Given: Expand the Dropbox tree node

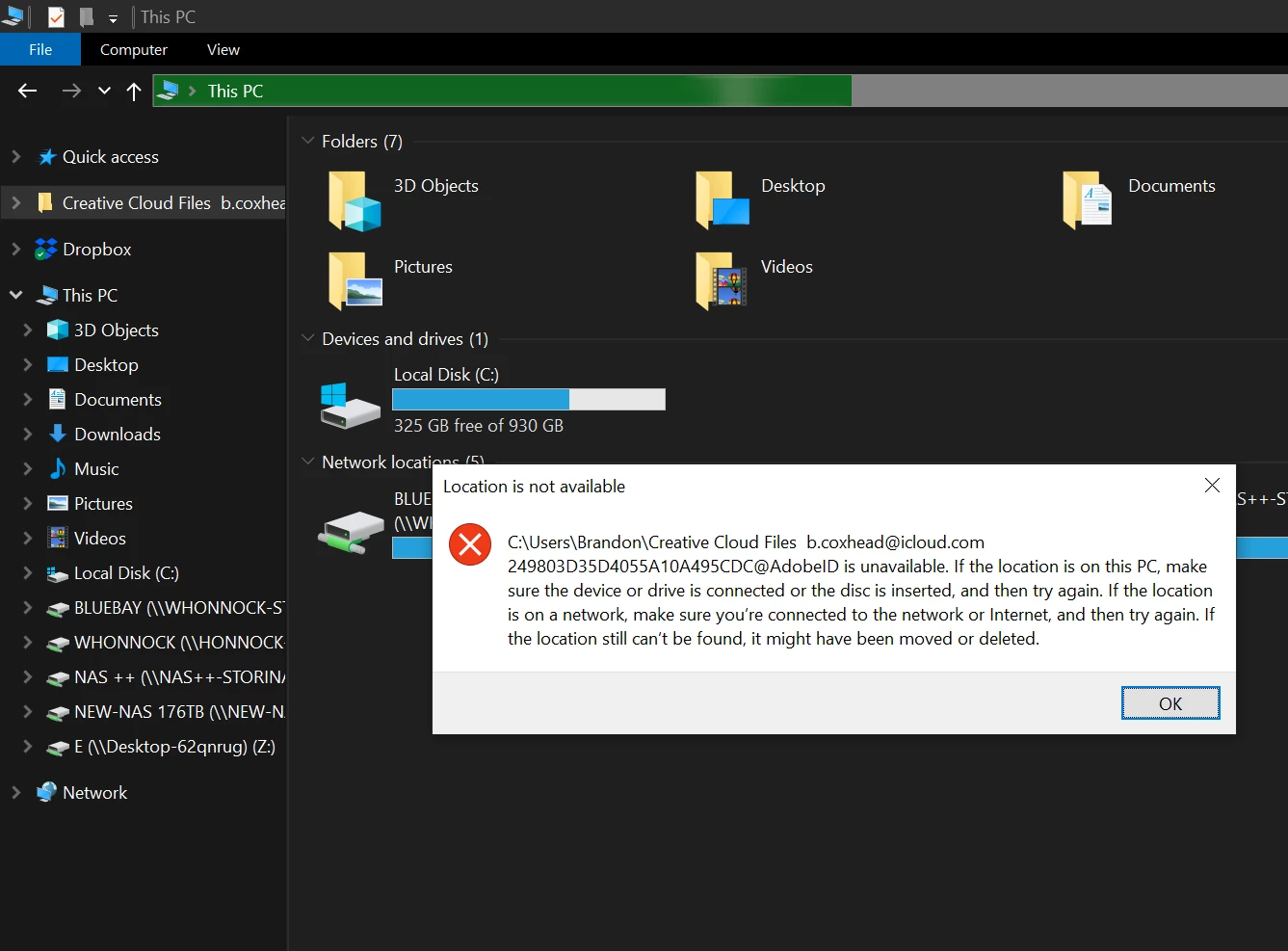Looking at the screenshot, I should pyautogui.click(x=15, y=249).
